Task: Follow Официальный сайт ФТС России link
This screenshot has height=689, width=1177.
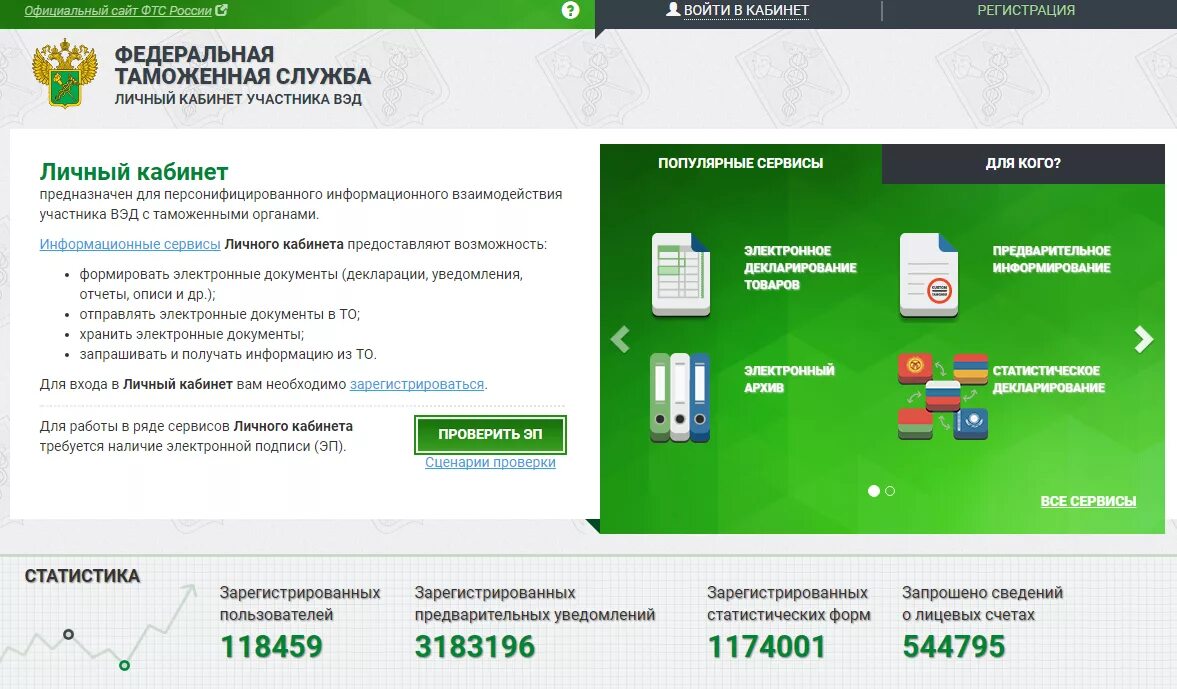Action: pyautogui.click(x=118, y=11)
